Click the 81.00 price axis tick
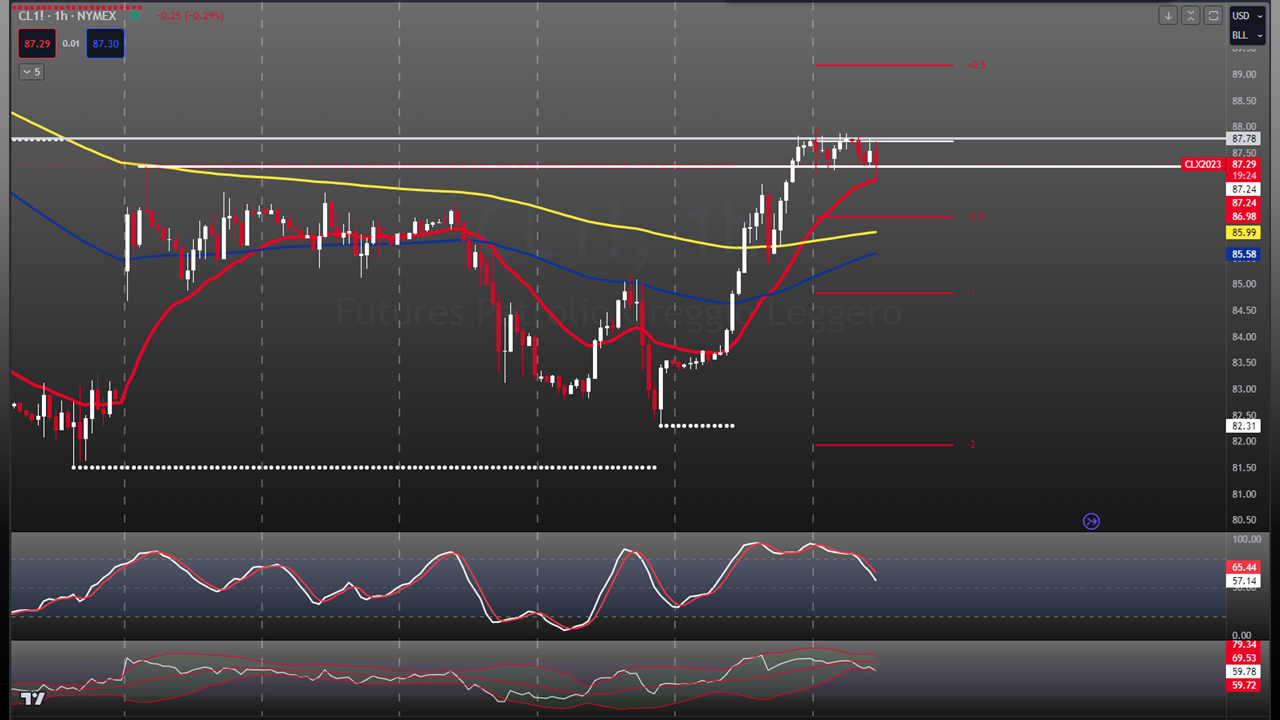1280x720 pixels. coord(1244,493)
